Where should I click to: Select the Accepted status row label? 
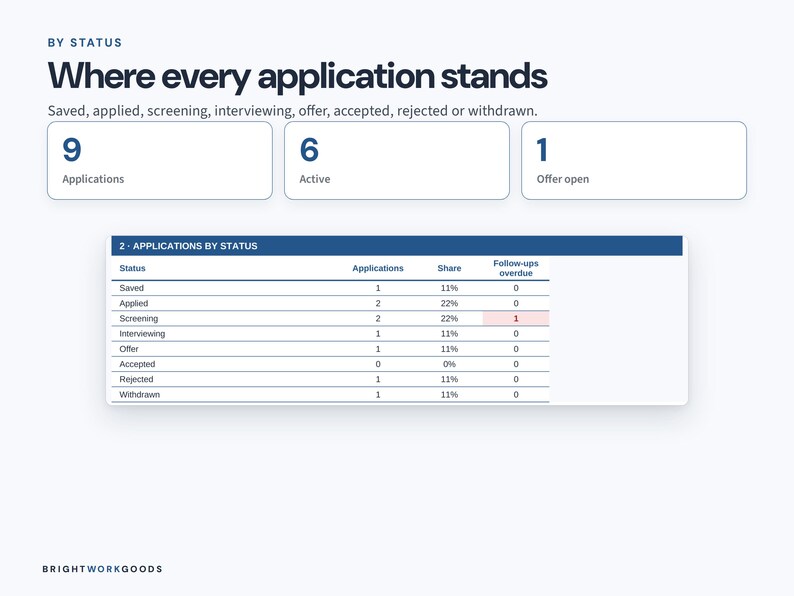tap(137, 364)
